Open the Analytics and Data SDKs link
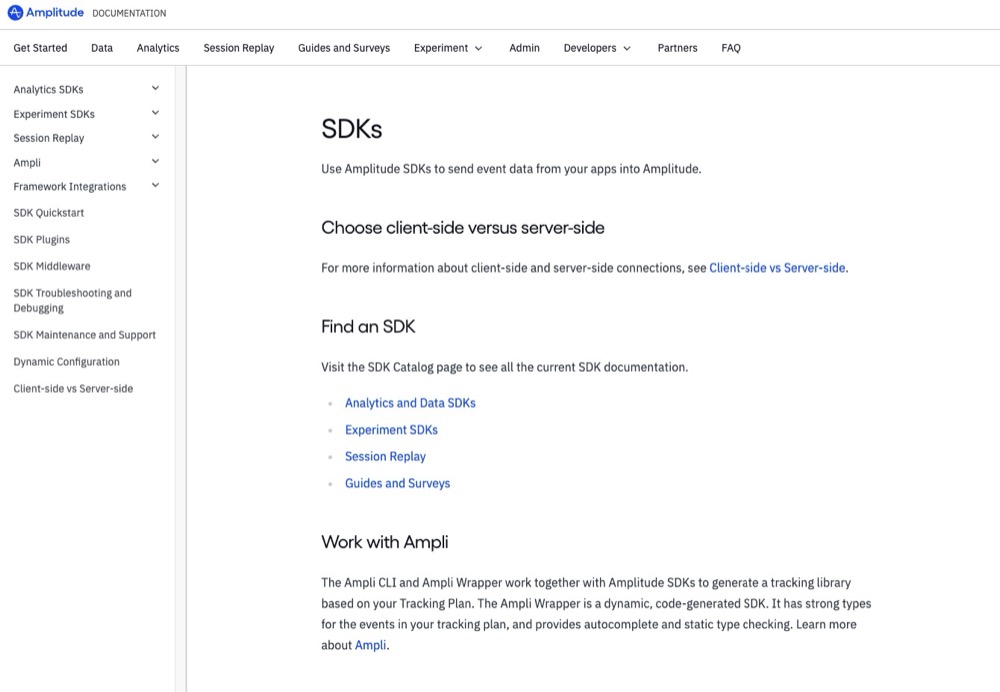The height and width of the screenshot is (692, 1000). click(409, 402)
